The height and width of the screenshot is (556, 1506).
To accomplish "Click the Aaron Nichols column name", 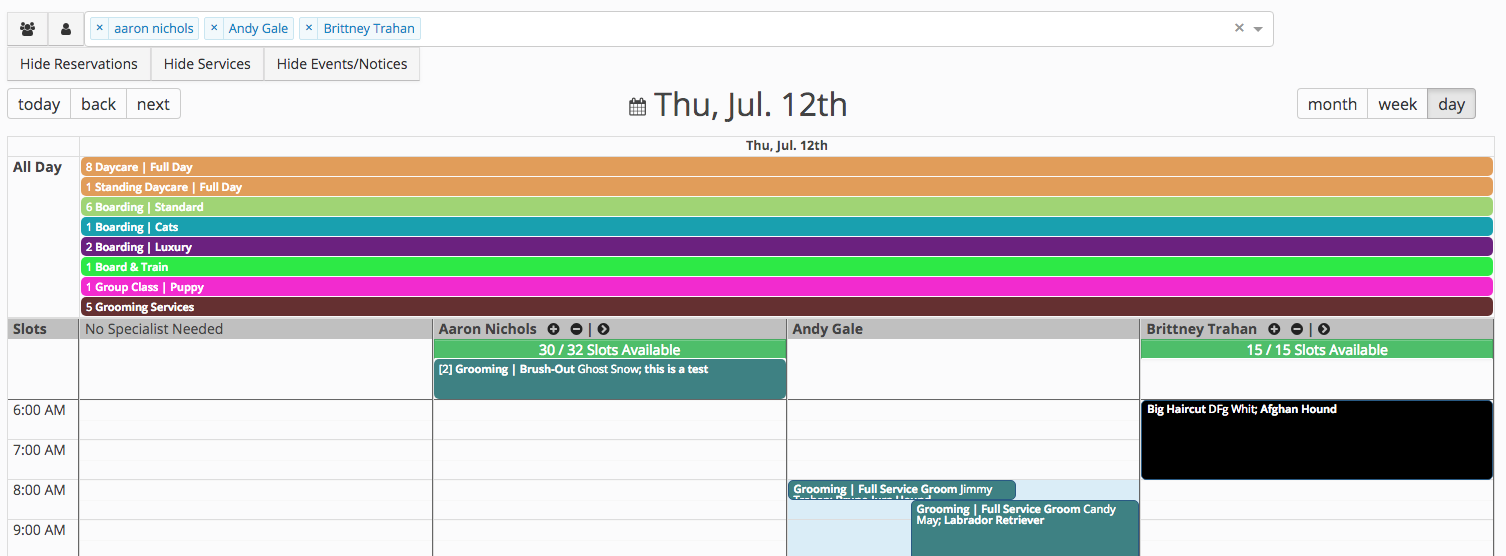I will pos(488,329).
